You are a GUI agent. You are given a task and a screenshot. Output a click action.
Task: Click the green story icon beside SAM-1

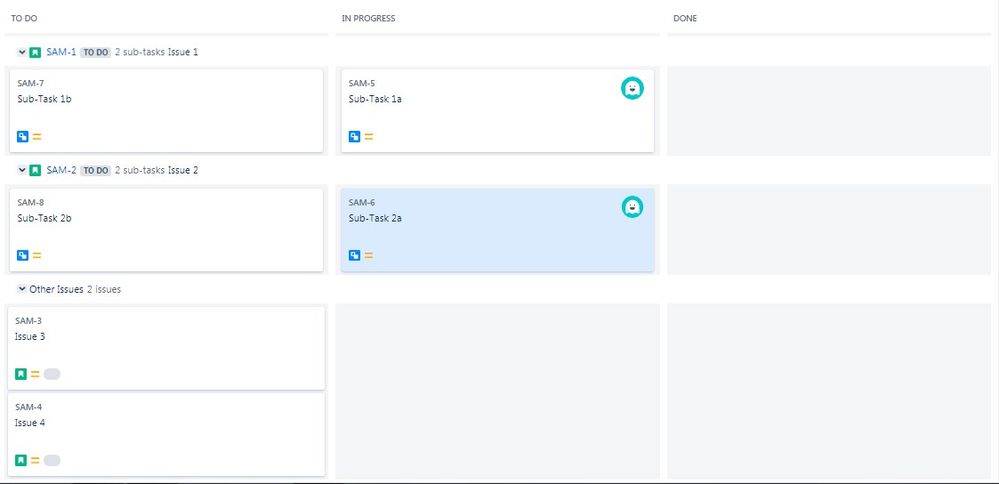(x=35, y=52)
